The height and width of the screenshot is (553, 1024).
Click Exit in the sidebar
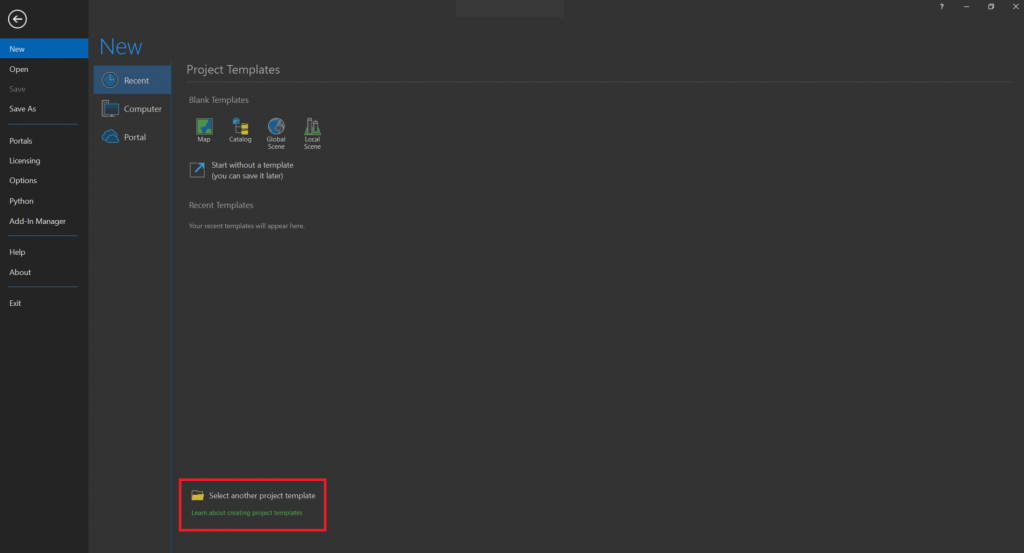point(15,303)
